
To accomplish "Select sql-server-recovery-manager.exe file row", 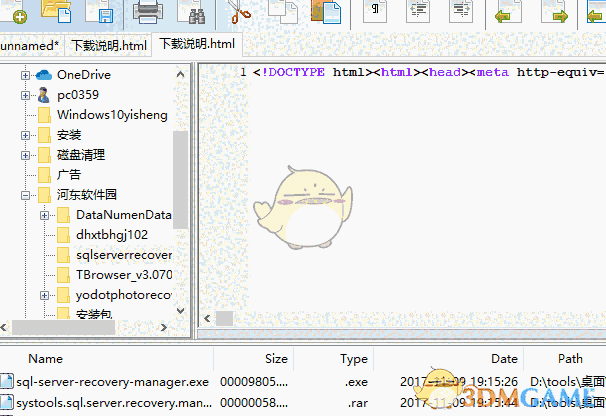I will click(303, 382).
